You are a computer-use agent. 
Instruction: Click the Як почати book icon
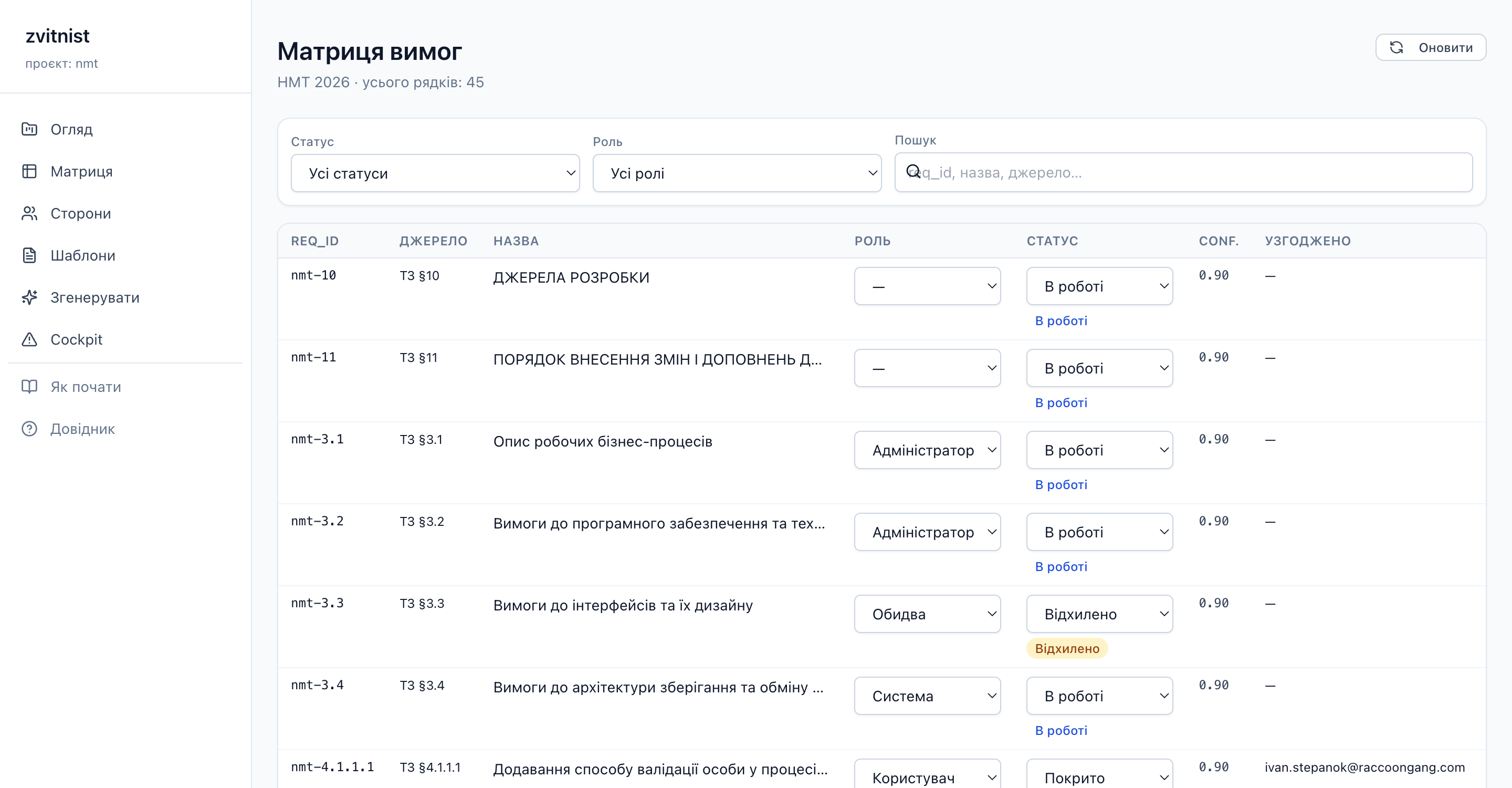click(29, 386)
